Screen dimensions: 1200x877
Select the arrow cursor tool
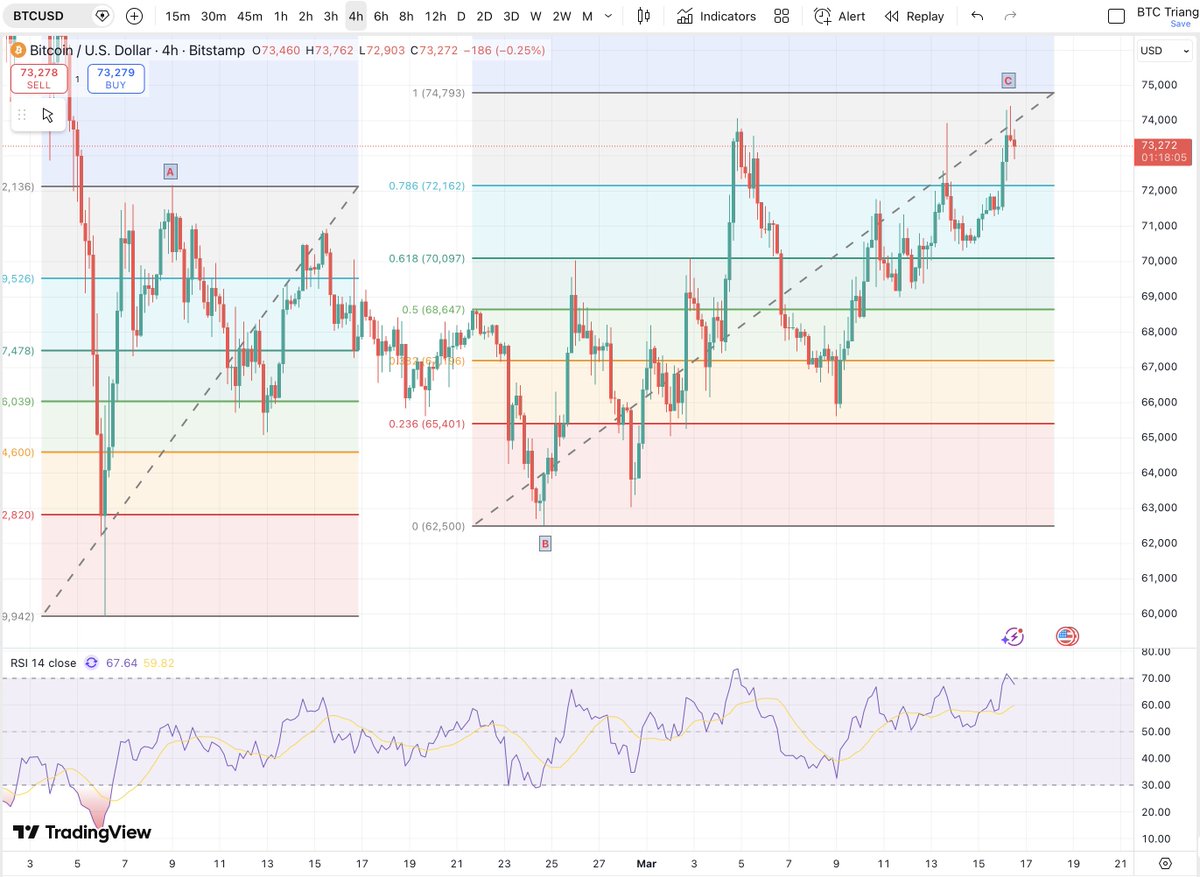[48, 115]
